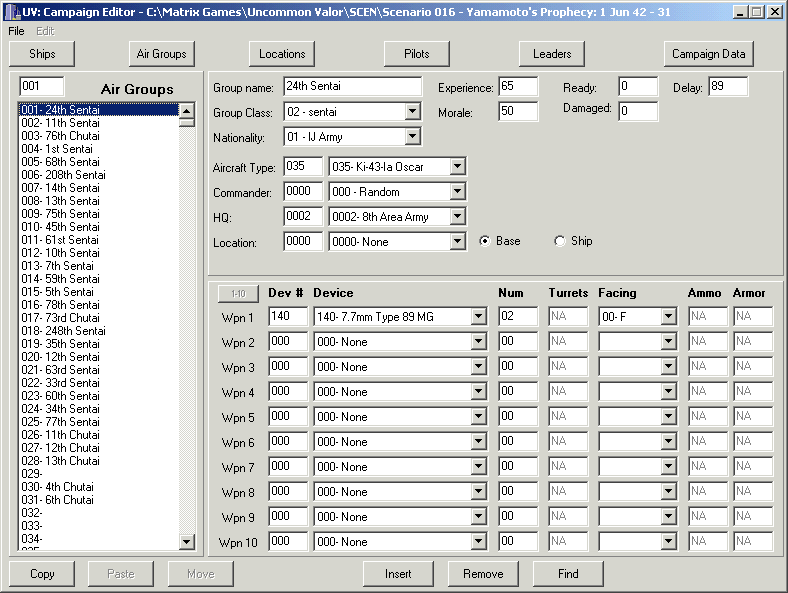Screen dimensions: 788x593
Task: Open the Leaders section
Action: pos(552,54)
